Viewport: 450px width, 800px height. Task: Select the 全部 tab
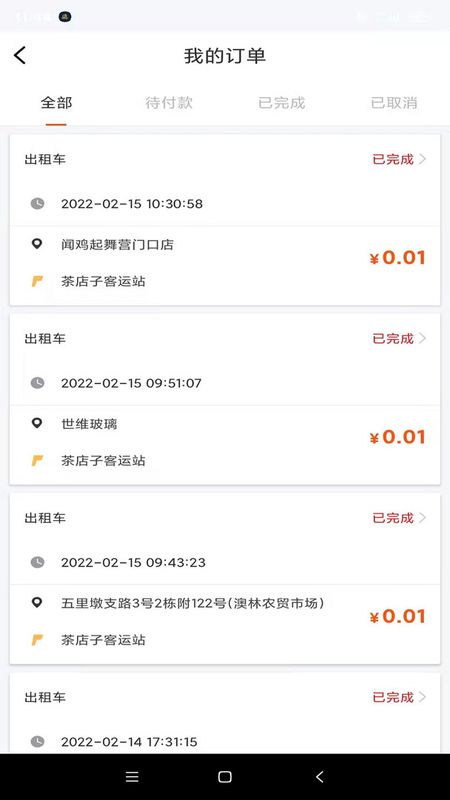56,103
